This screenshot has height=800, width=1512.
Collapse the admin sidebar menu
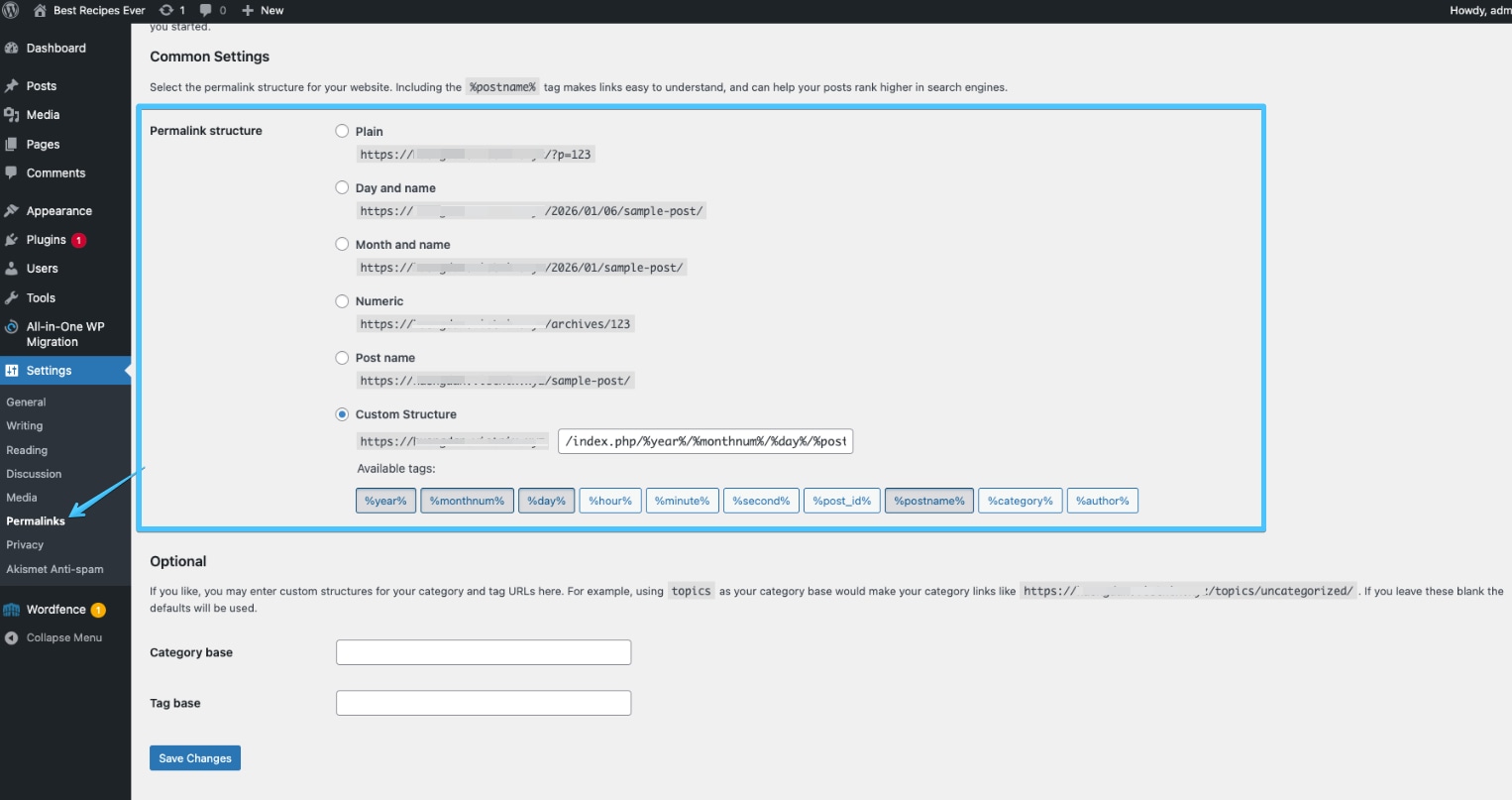click(63, 637)
